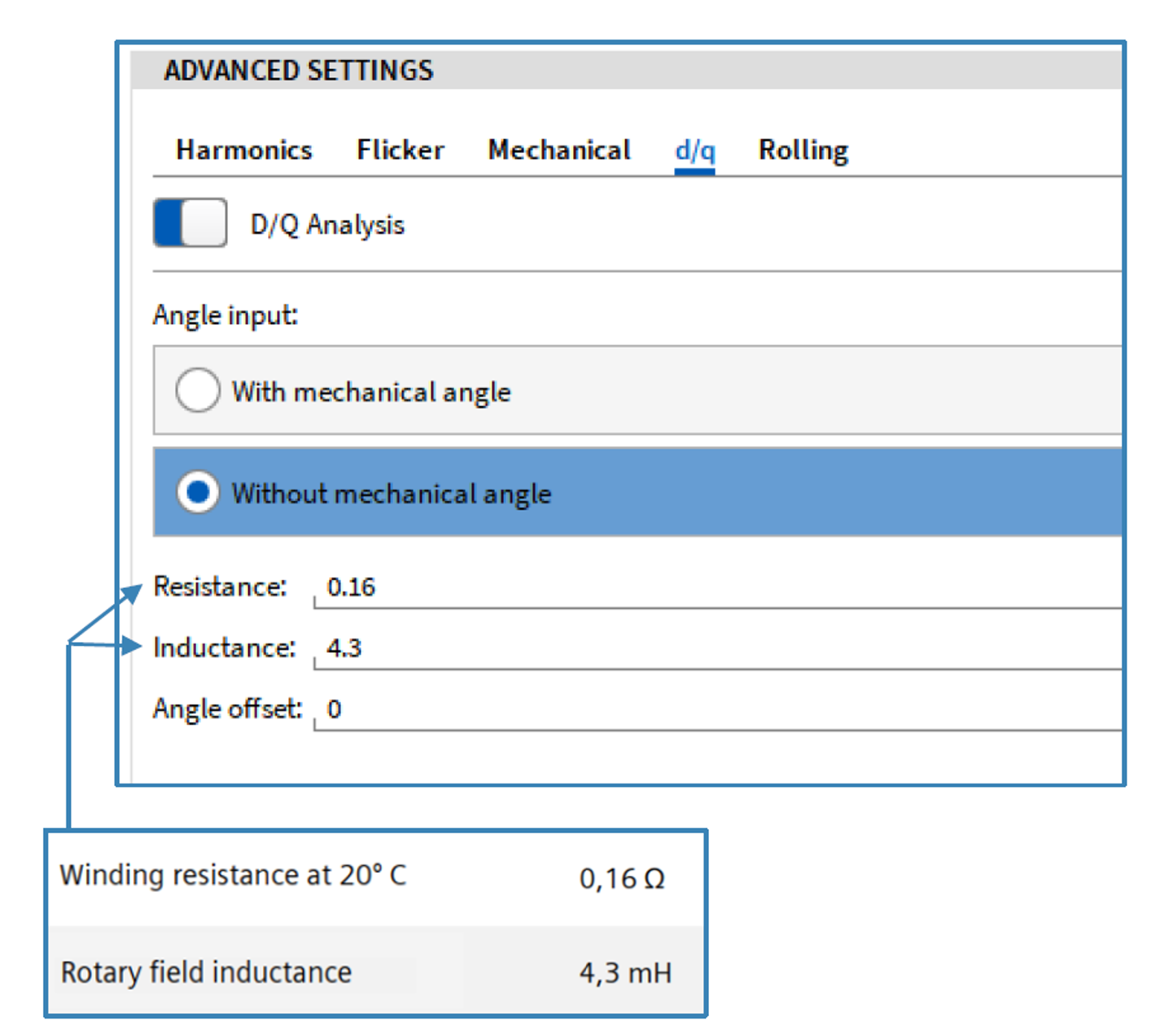Select the Winding resistance at 20° C row
The height and width of the screenshot is (1022, 1176).
(233, 876)
